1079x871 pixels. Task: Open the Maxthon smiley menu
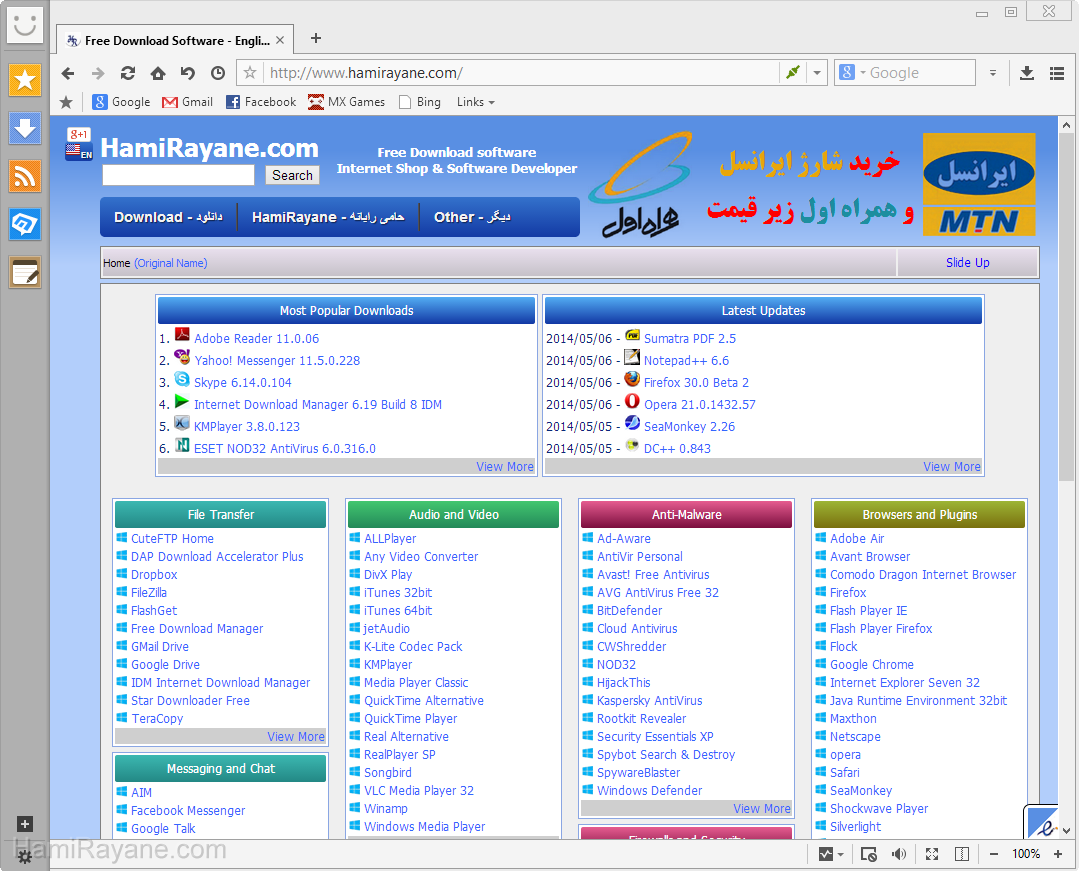coord(25,25)
